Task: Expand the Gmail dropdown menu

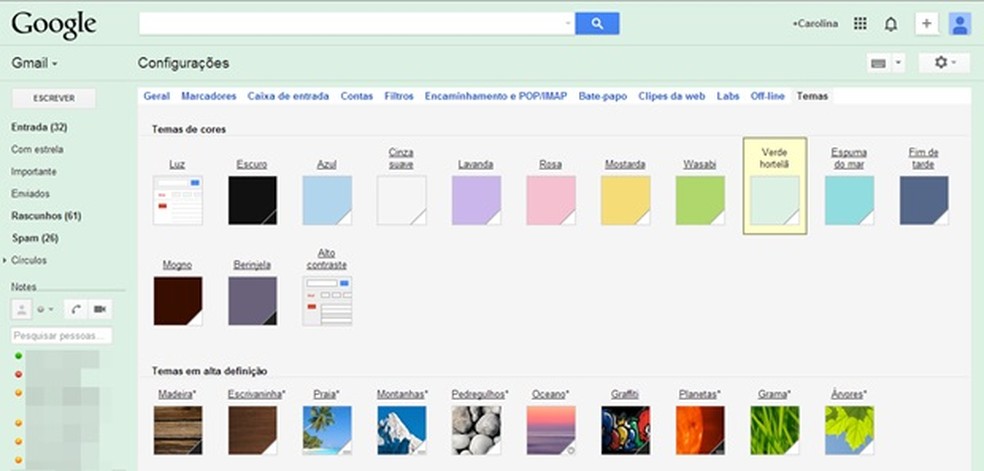Action: pyautogui.click(x=35, y=63)
